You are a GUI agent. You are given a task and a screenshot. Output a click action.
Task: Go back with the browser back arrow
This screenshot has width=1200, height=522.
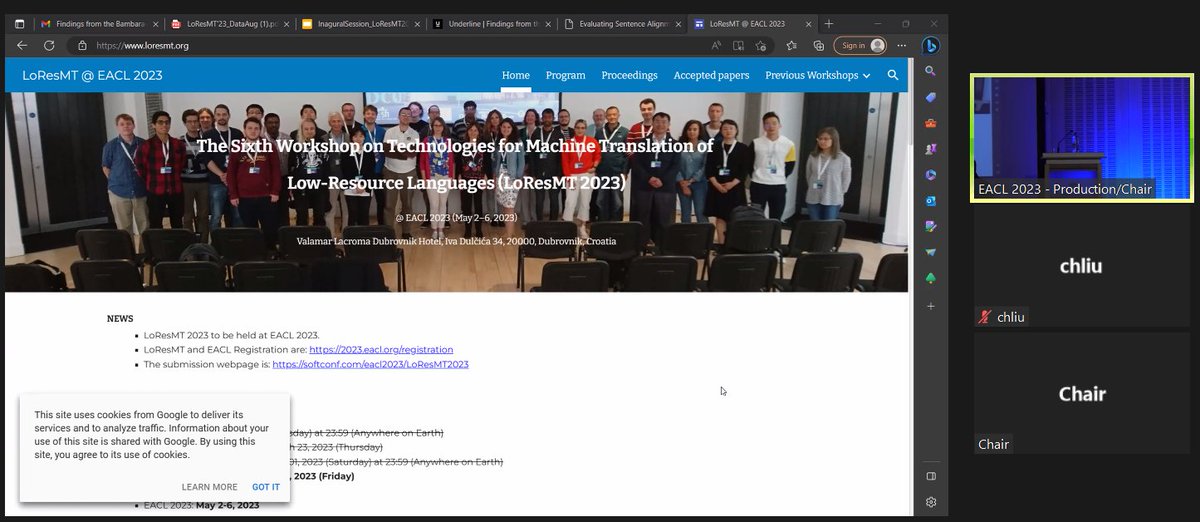click(22, 45)
